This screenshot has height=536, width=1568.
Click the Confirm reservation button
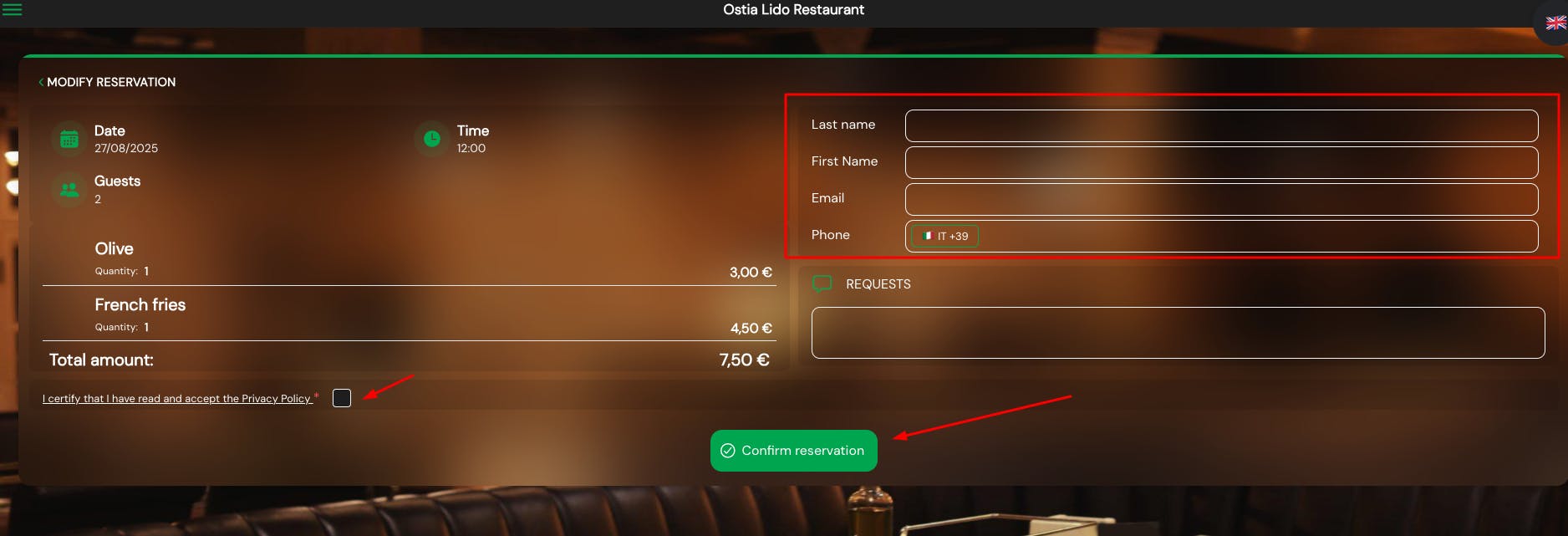[x=794, y=451]
